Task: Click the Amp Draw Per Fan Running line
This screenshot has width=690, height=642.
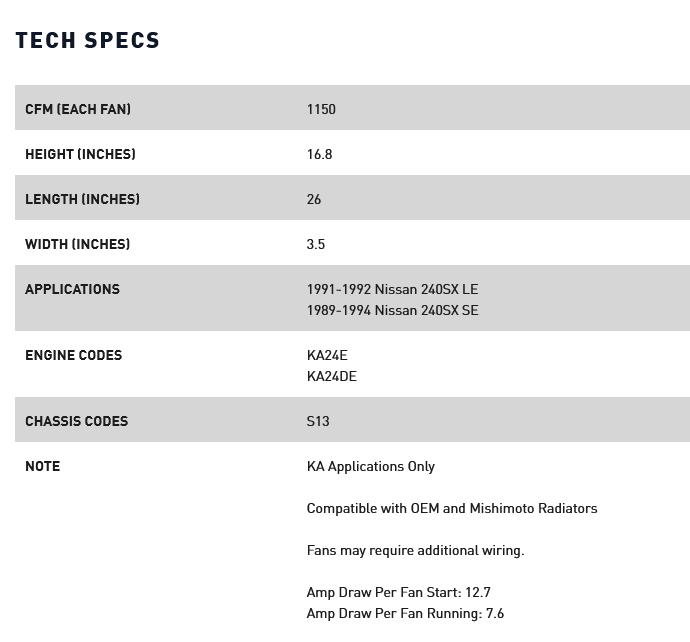Action: 405,613
